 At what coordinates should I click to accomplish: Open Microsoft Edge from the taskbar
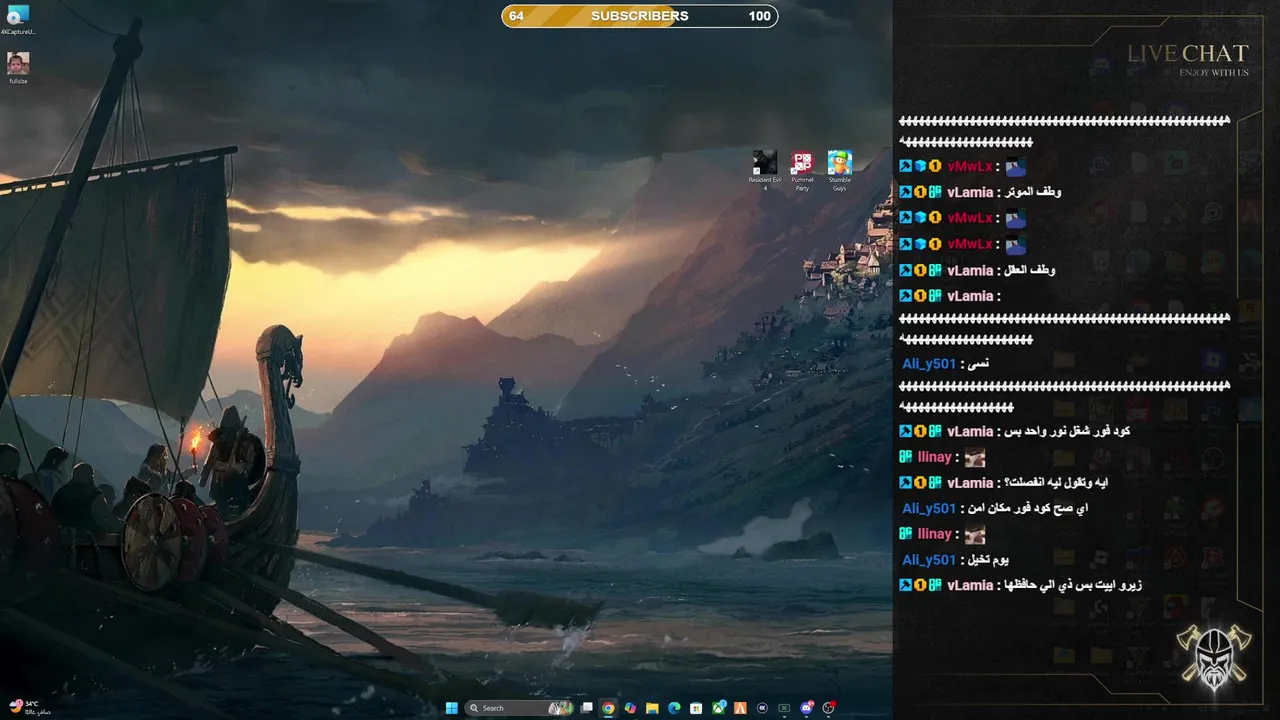pyautogui.click(x=674, y=708)
